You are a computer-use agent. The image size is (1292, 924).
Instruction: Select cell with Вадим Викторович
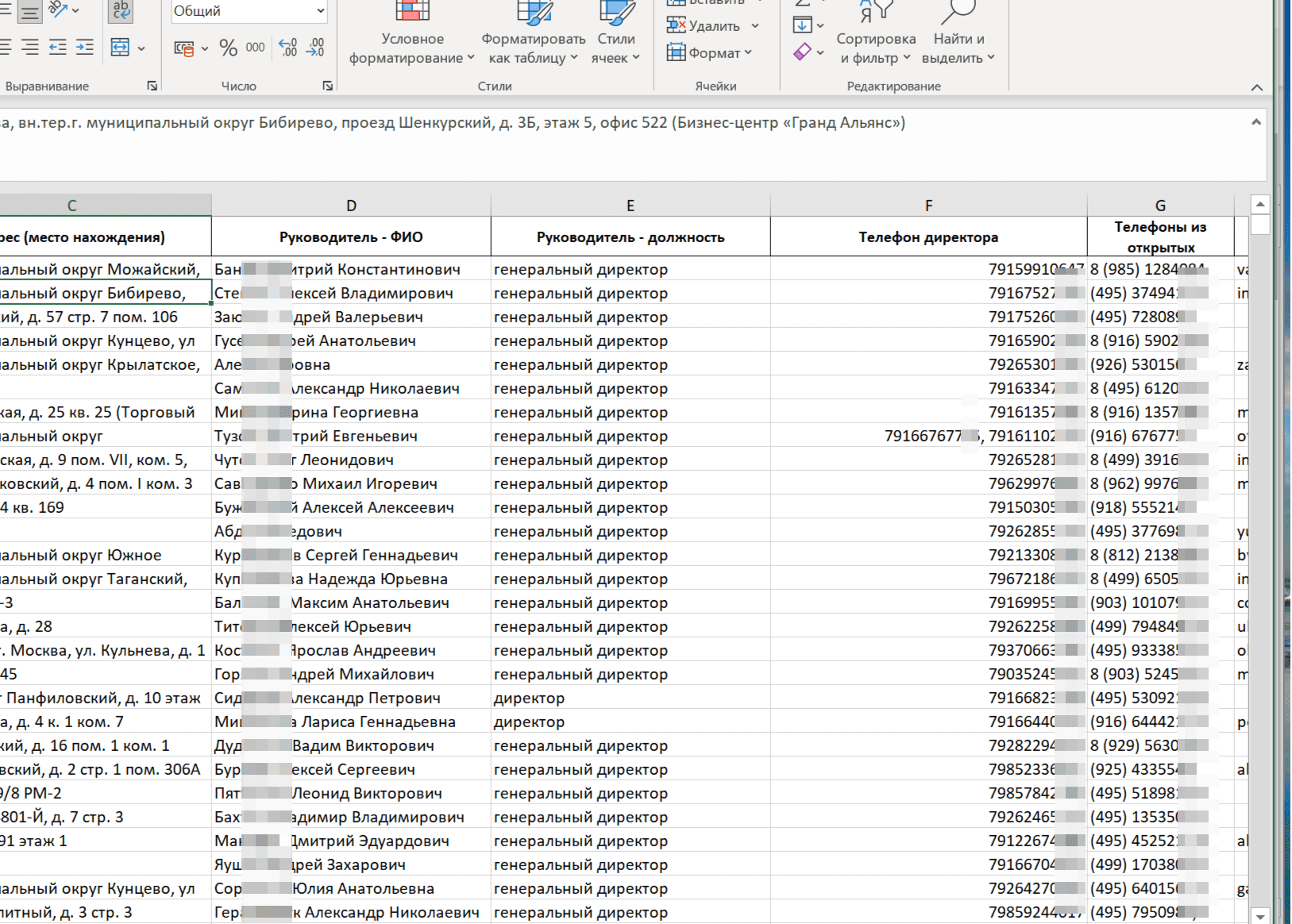351,745
